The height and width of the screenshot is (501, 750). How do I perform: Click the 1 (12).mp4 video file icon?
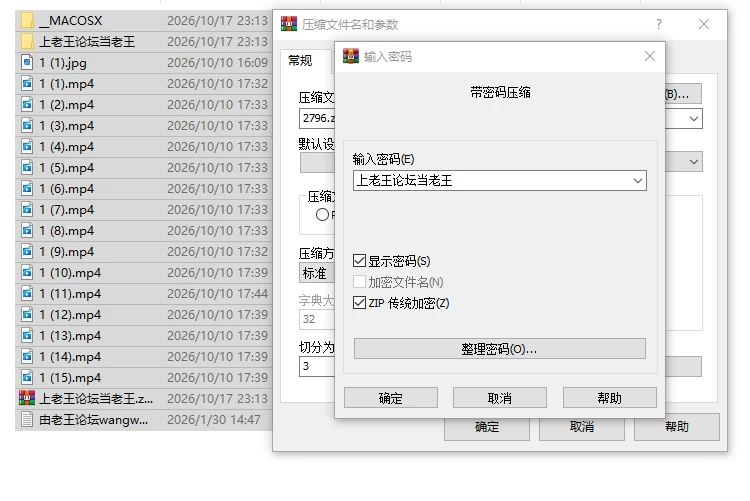[x=27, y=315]
